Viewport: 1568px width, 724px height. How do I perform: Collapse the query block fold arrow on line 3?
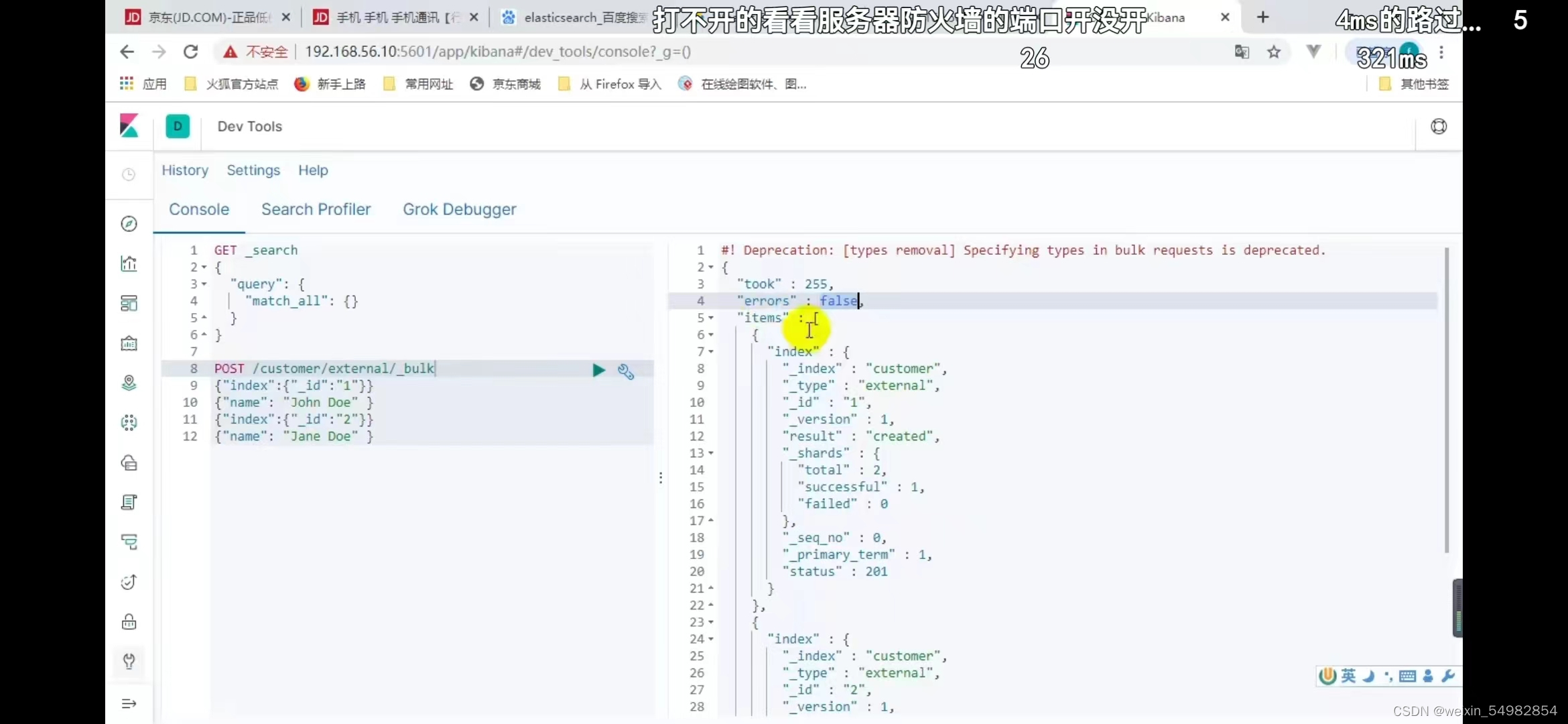pos(204,284)
